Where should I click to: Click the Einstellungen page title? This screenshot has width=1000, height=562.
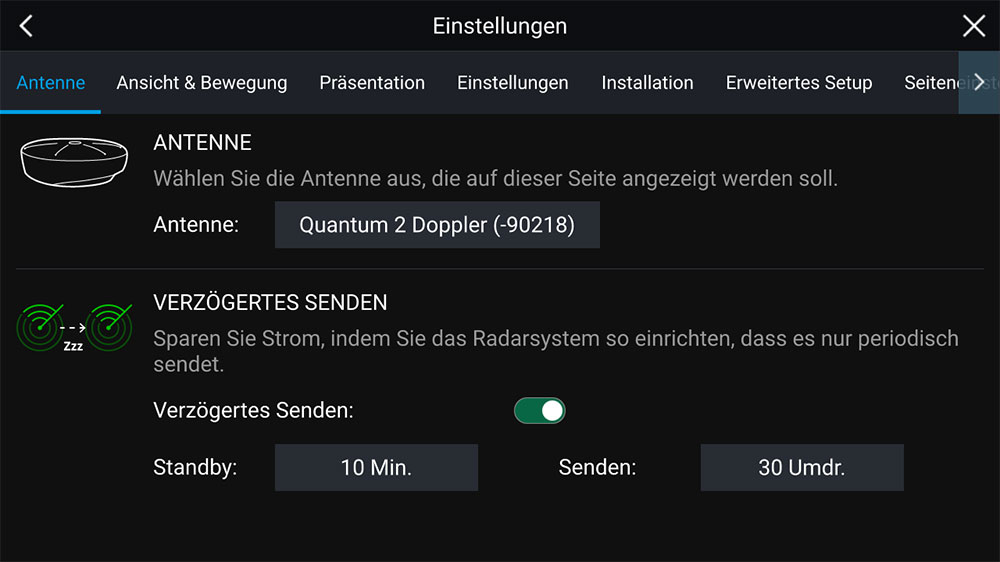(x=499, y=26)
